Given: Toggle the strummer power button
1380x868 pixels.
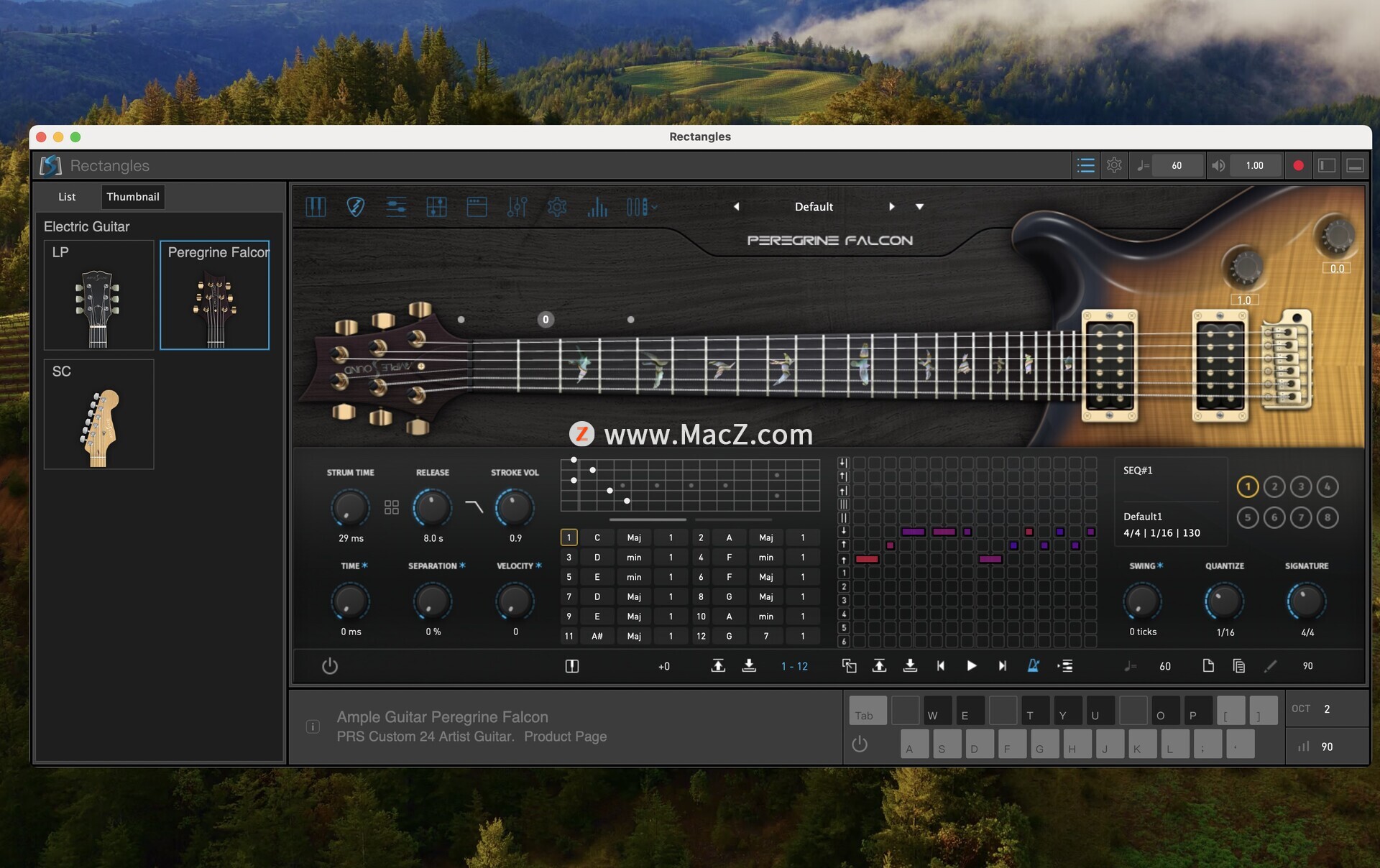Looking at the screenshot, I should coord(330,665).
